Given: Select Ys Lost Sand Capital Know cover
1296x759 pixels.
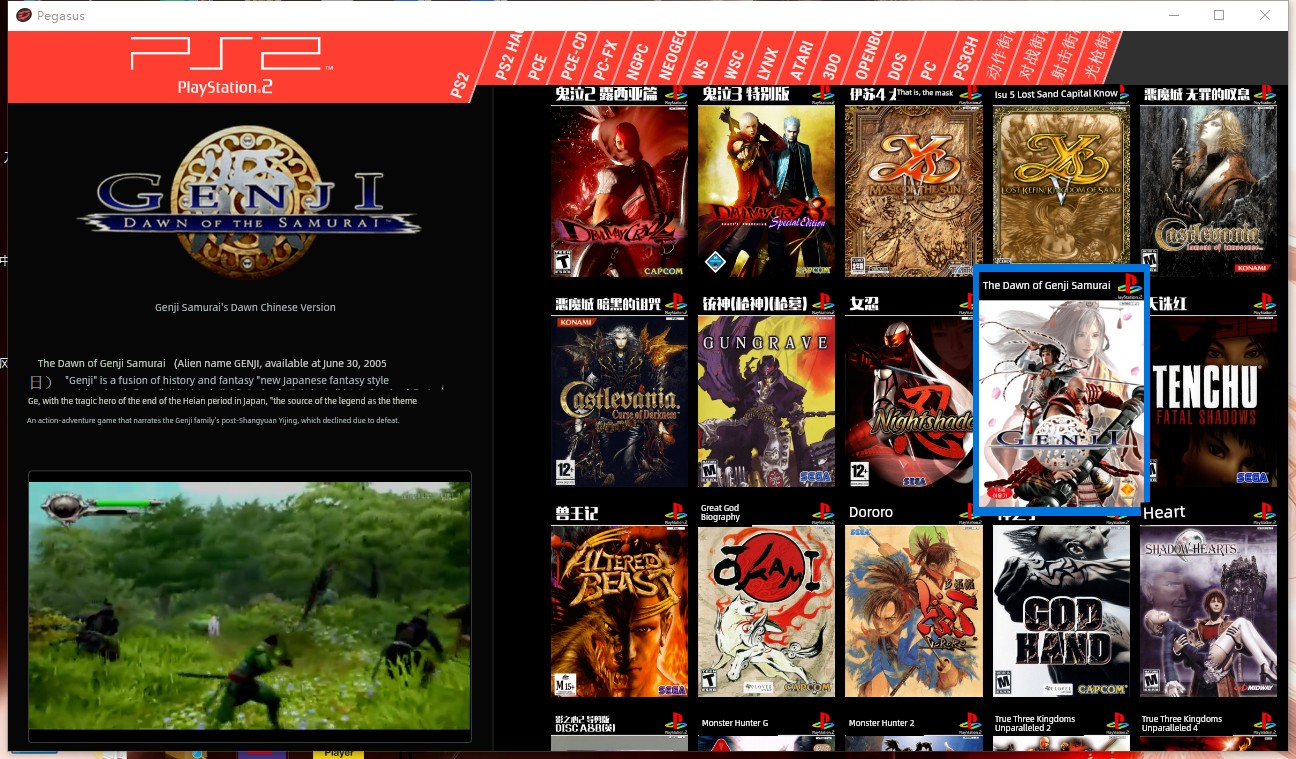Looking at the screenshot, I should (x=1061, y=191).
